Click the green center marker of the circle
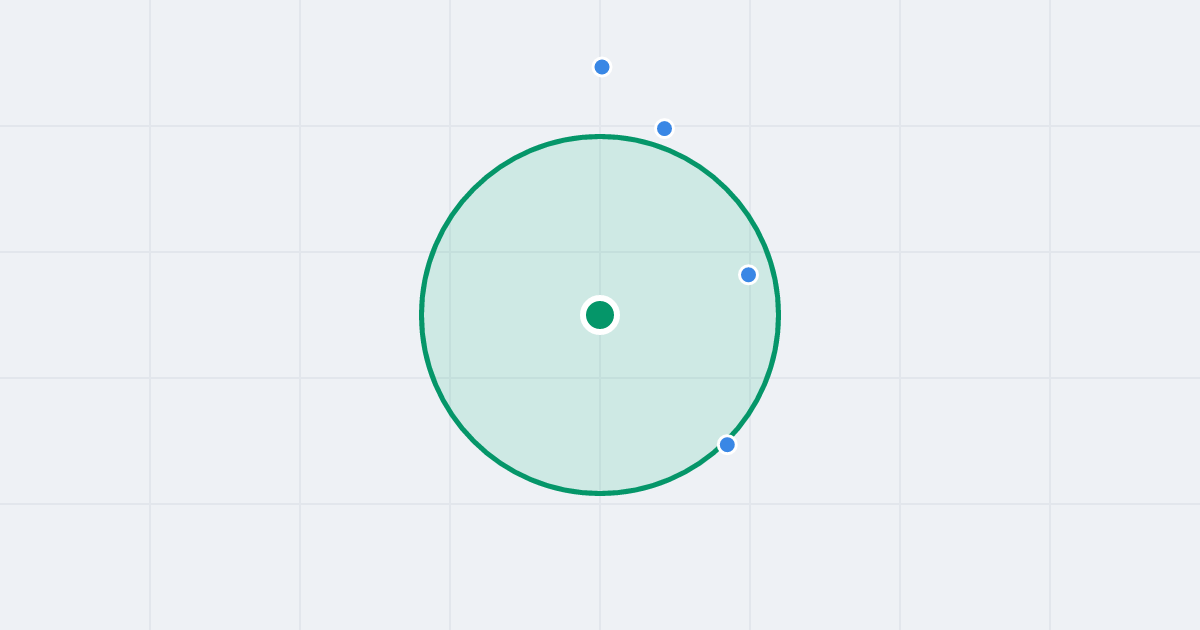The image size is (1200, 630). (x=600, y=315)
